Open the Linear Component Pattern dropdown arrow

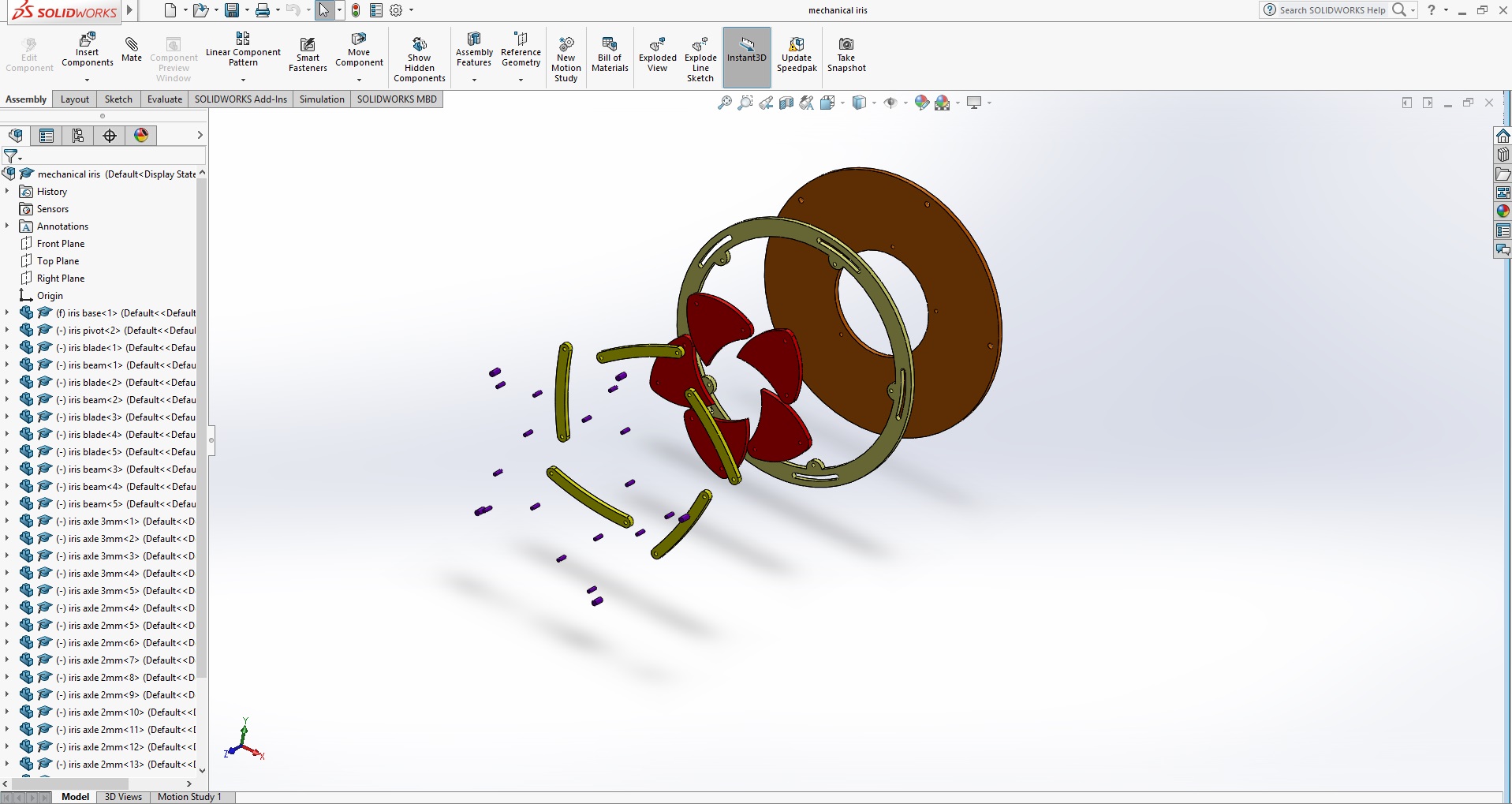click(243, 80)
